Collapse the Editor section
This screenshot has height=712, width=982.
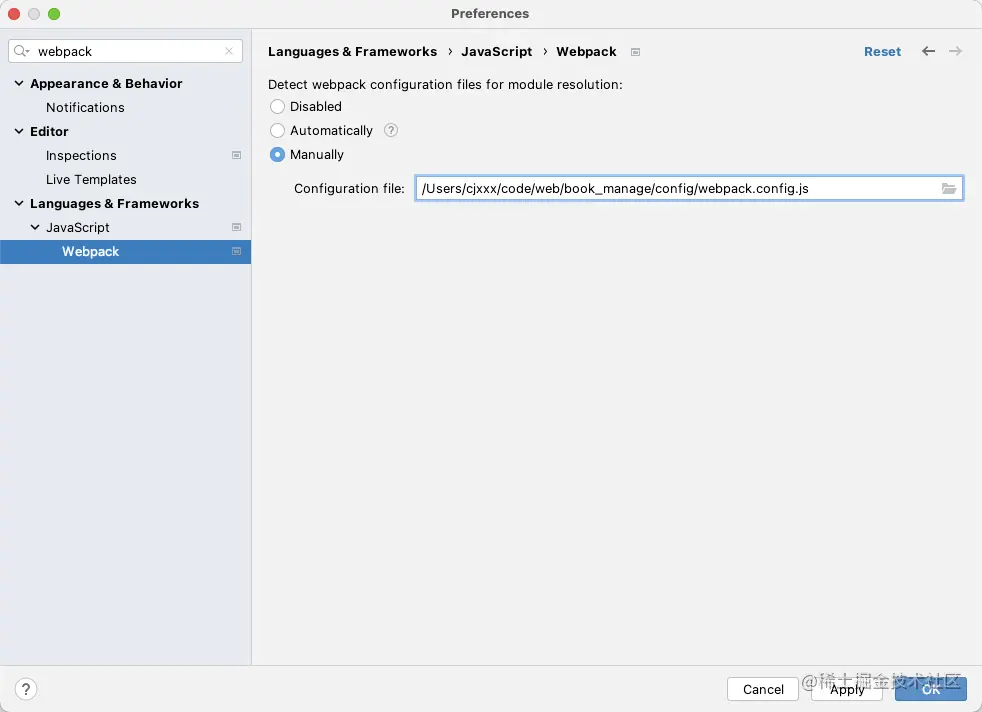tap(19, 132)
